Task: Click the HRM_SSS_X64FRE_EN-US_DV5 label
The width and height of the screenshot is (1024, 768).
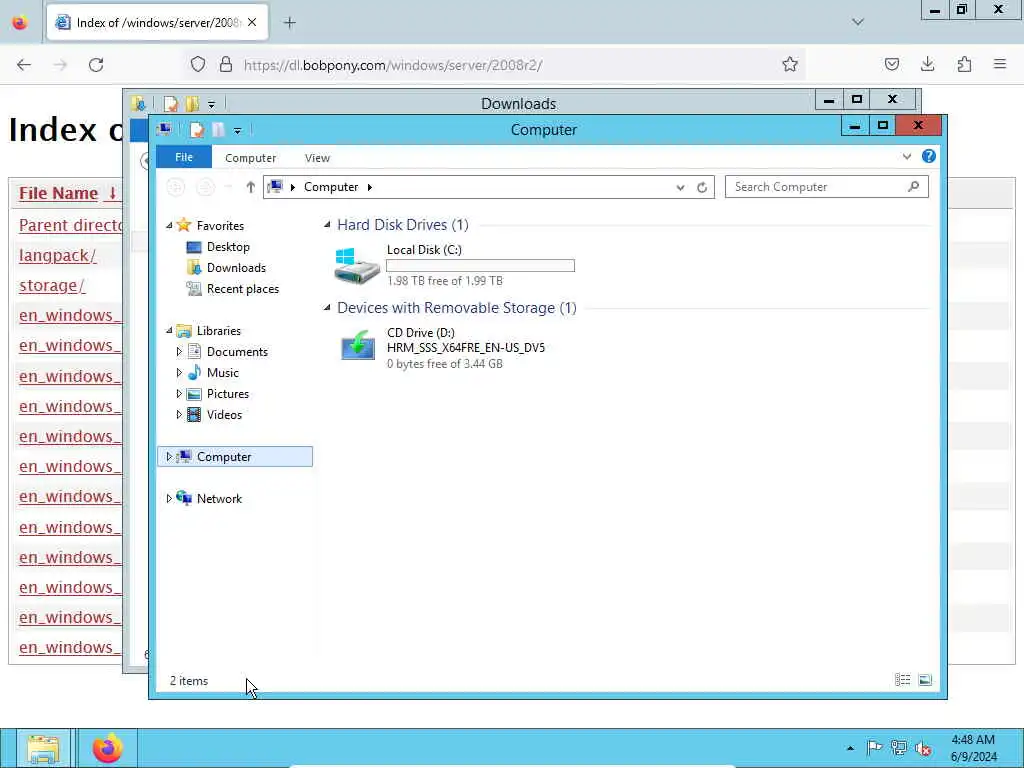Action: [466, 348]
